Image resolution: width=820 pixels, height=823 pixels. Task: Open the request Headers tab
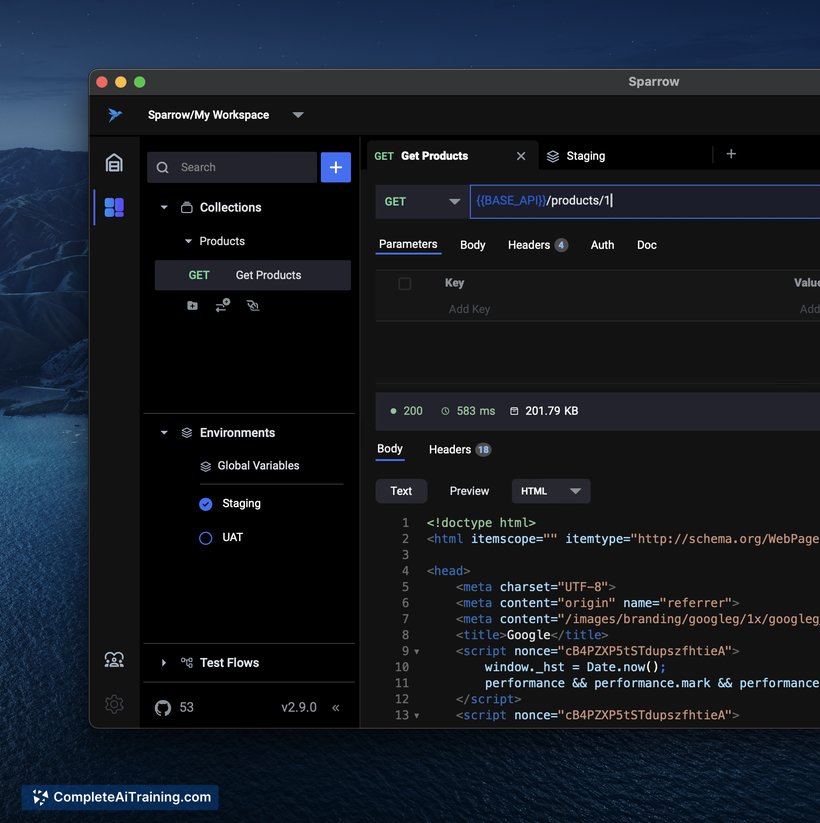pos(537,245)
